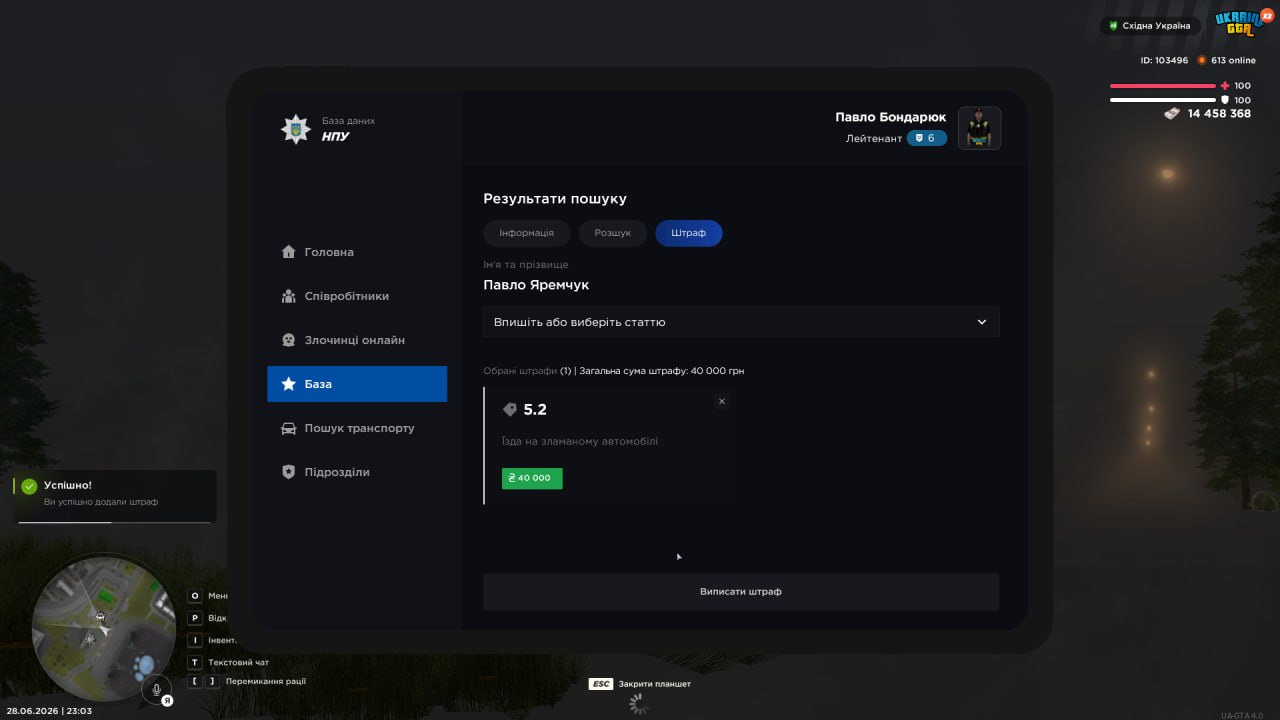Click the Результати пошуку heading
This screenshot has height=720, width=1280.
tap(555, 199)
